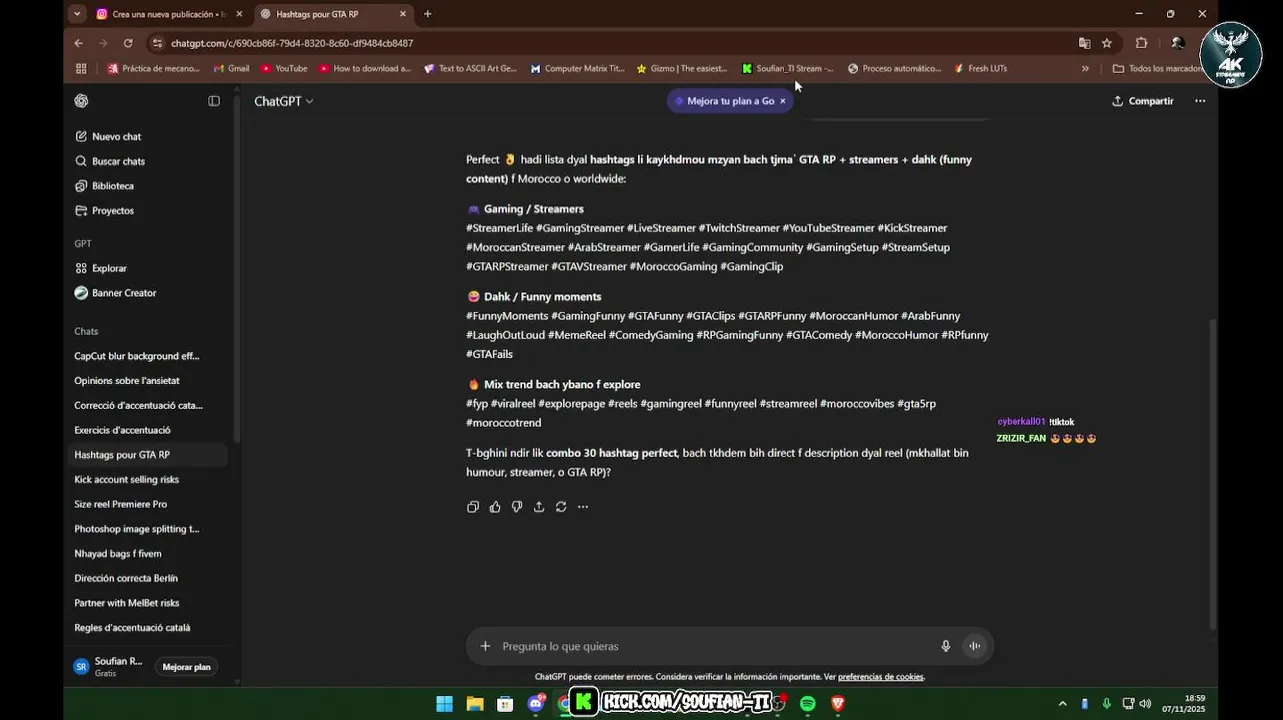Give the response a thumbs up
1283x720 pixels.
tap(495, 507)
